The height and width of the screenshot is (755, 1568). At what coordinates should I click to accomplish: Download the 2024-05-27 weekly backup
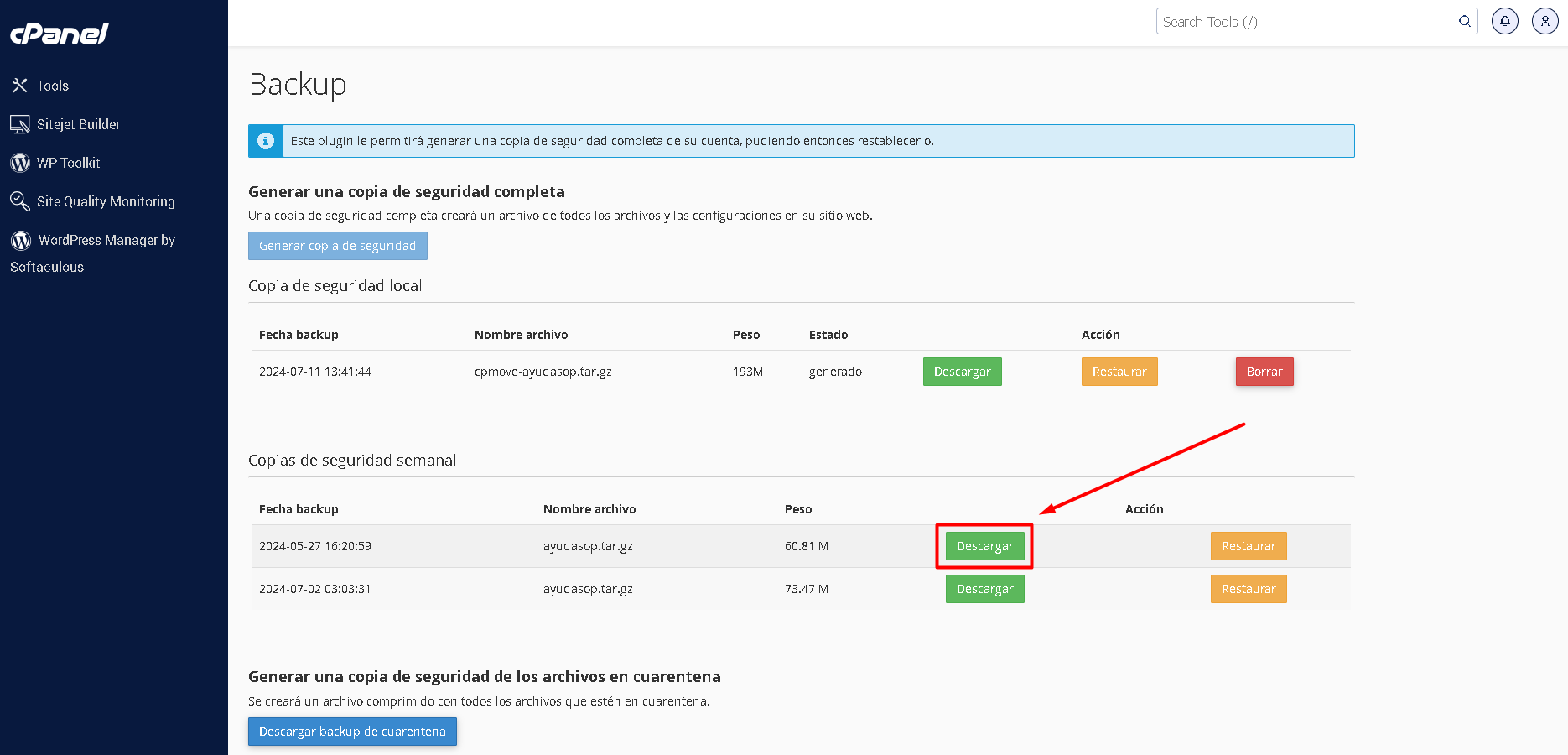tap(985, 546)
